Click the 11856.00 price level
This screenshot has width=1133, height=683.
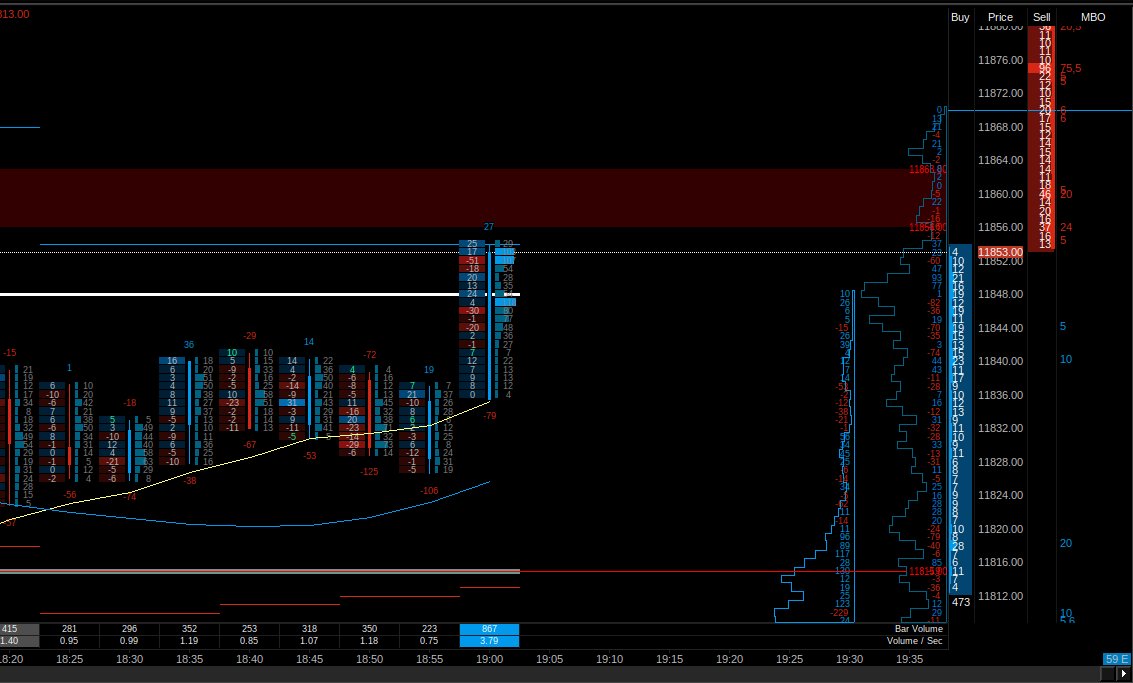(1001, 227)
